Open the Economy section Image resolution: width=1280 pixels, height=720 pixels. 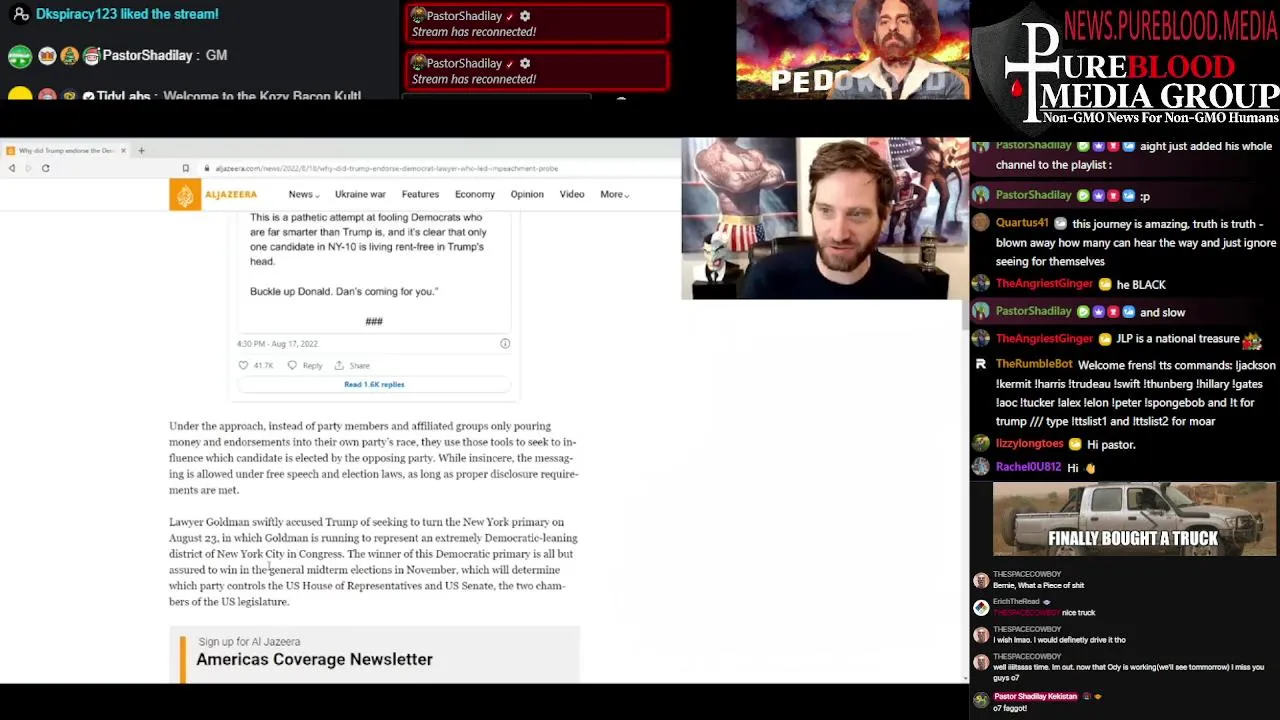pyautogui.click(x=475, y=194)
